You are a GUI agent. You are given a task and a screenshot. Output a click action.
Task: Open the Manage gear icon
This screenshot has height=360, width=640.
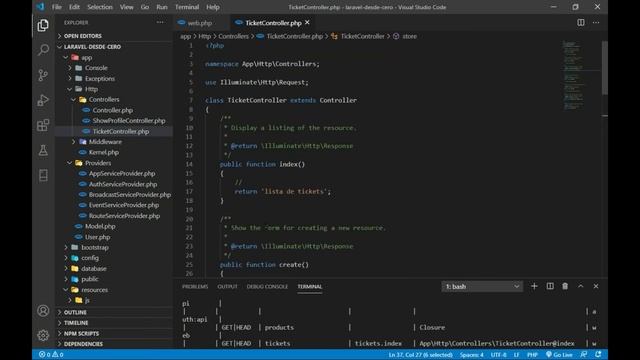coord(43,336)
